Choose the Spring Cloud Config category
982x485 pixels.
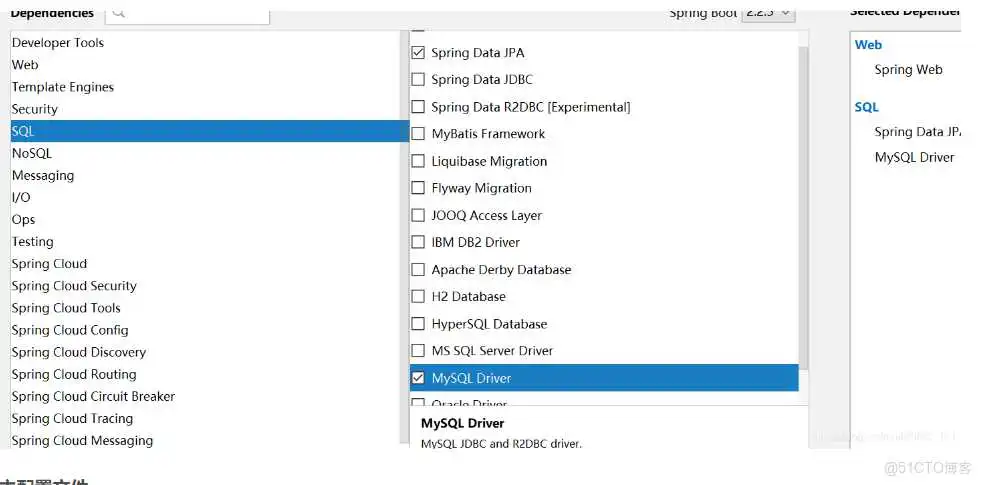click(70, 330)
